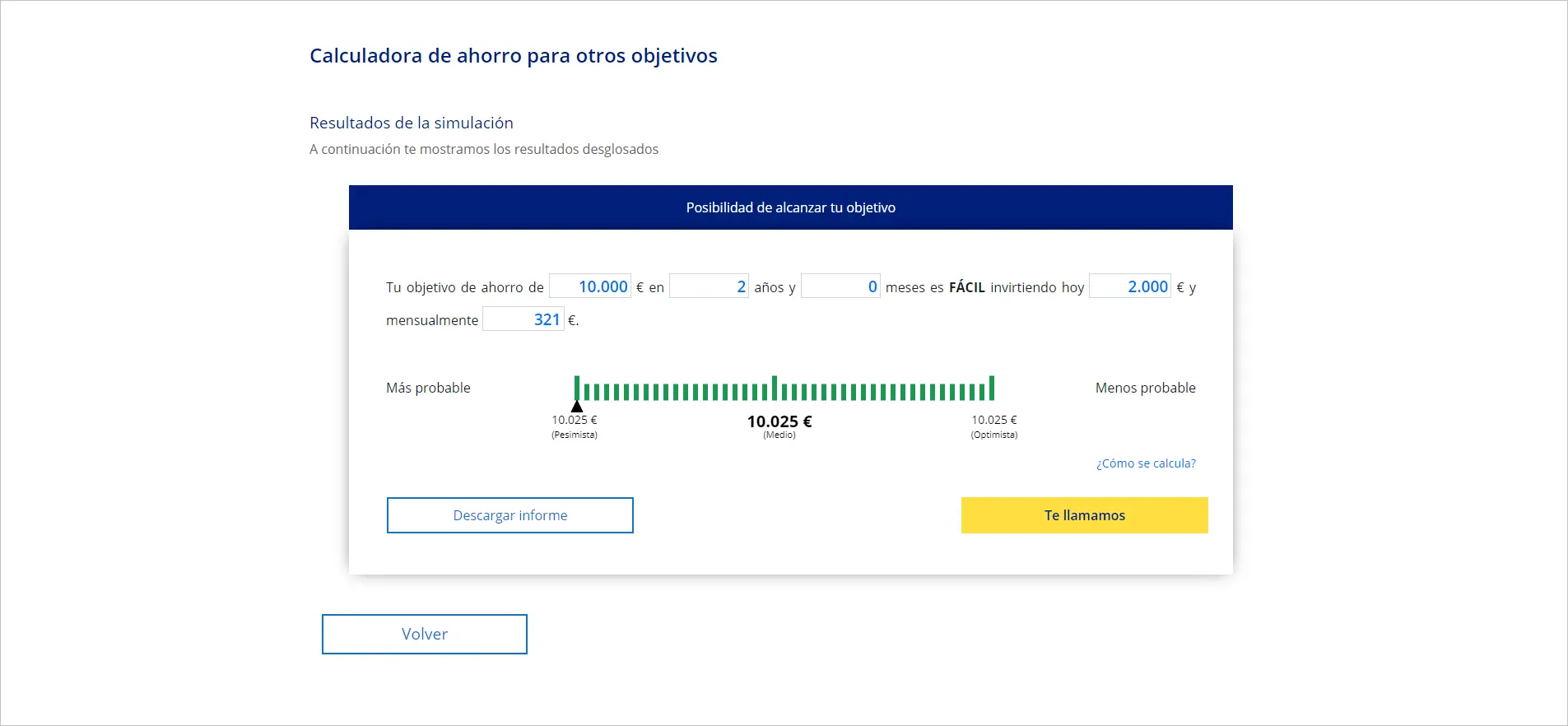Click the tall middle green bar of the scale
Screen dimensions: 1568x726
coord(775,388)
